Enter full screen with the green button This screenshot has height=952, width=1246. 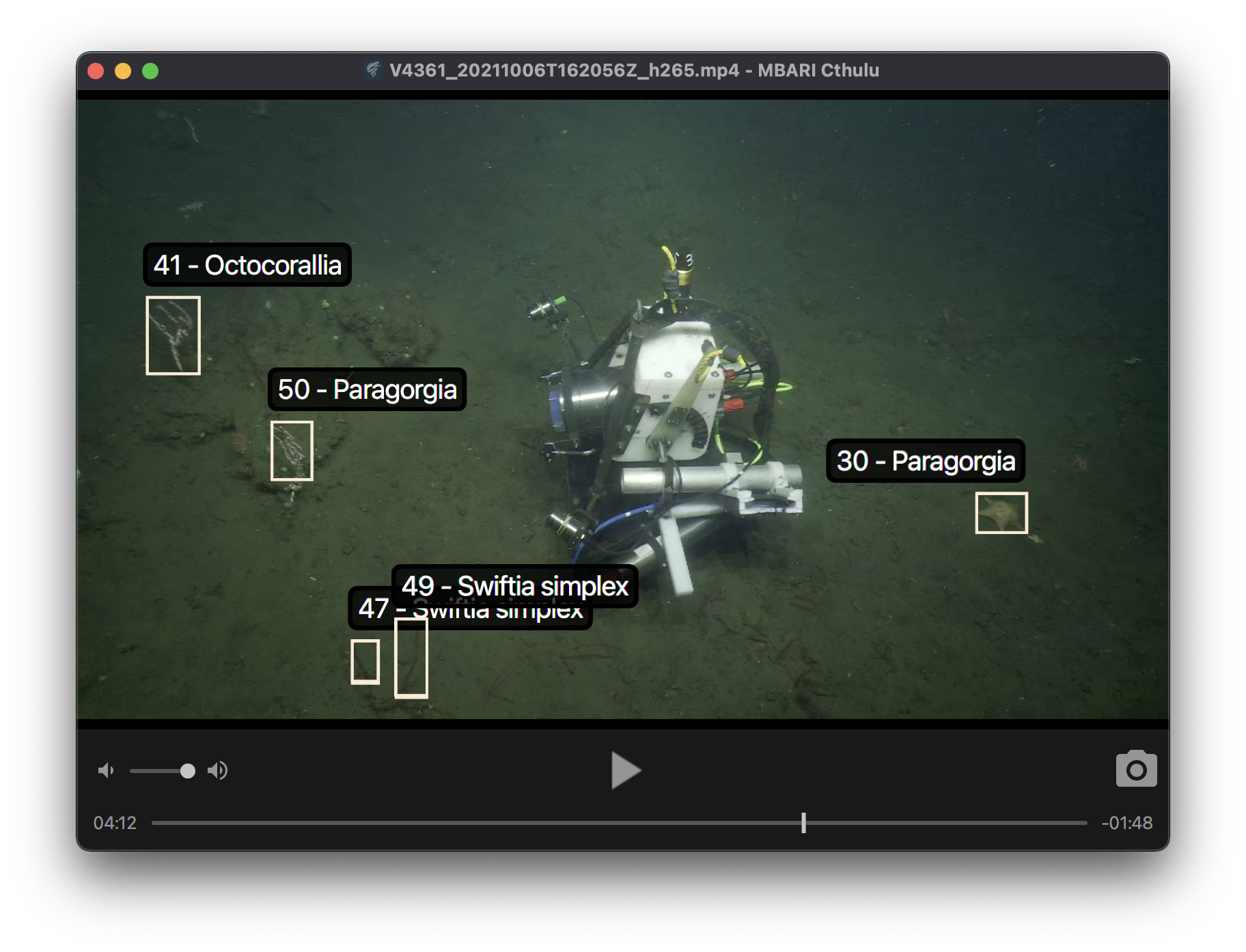(x=150, y=71)
